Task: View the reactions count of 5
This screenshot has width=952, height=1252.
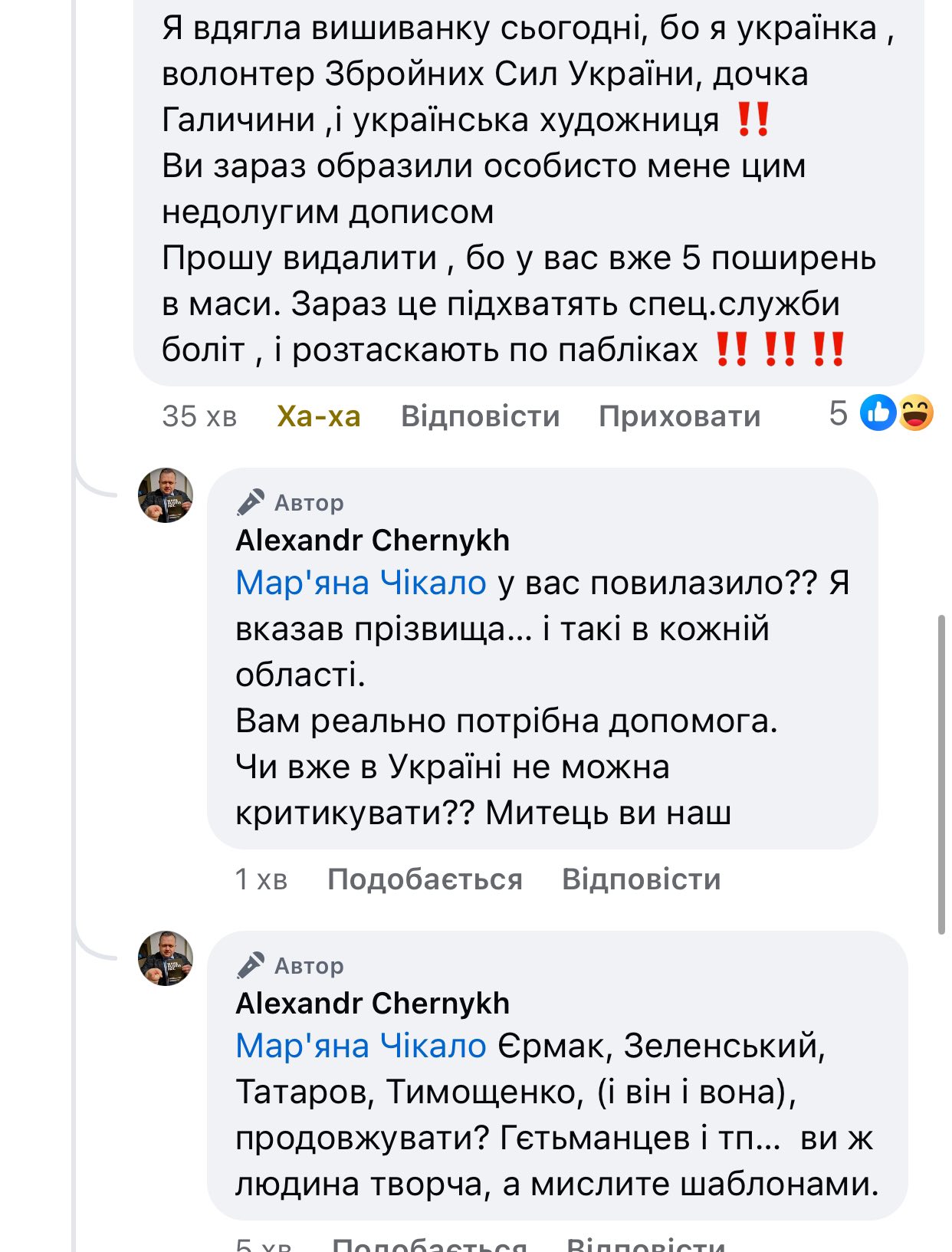Action: pos(839,413)
